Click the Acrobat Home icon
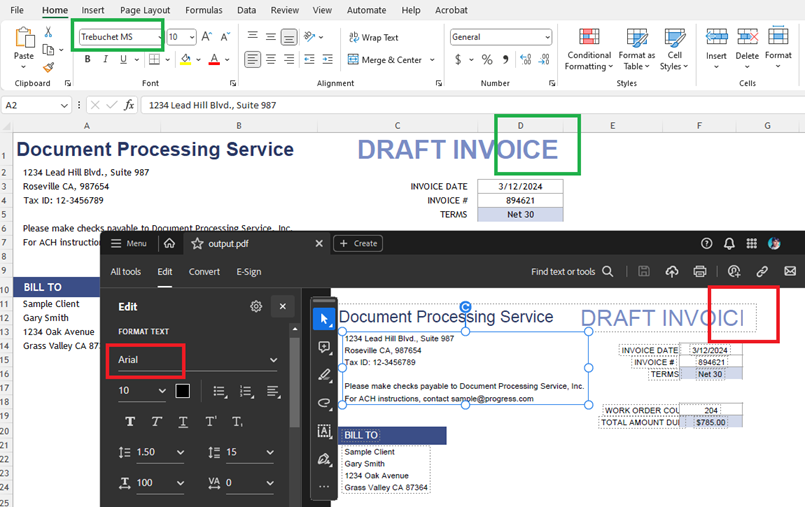Image resolution: width=805 pixels, height=507 pixels. (x=169, y=243)
